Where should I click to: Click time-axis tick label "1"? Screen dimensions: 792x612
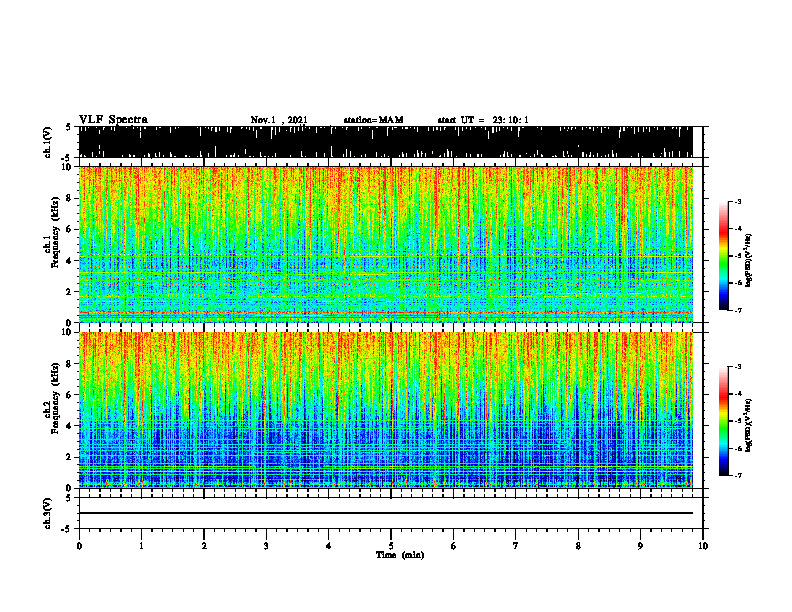click(141, 546)
